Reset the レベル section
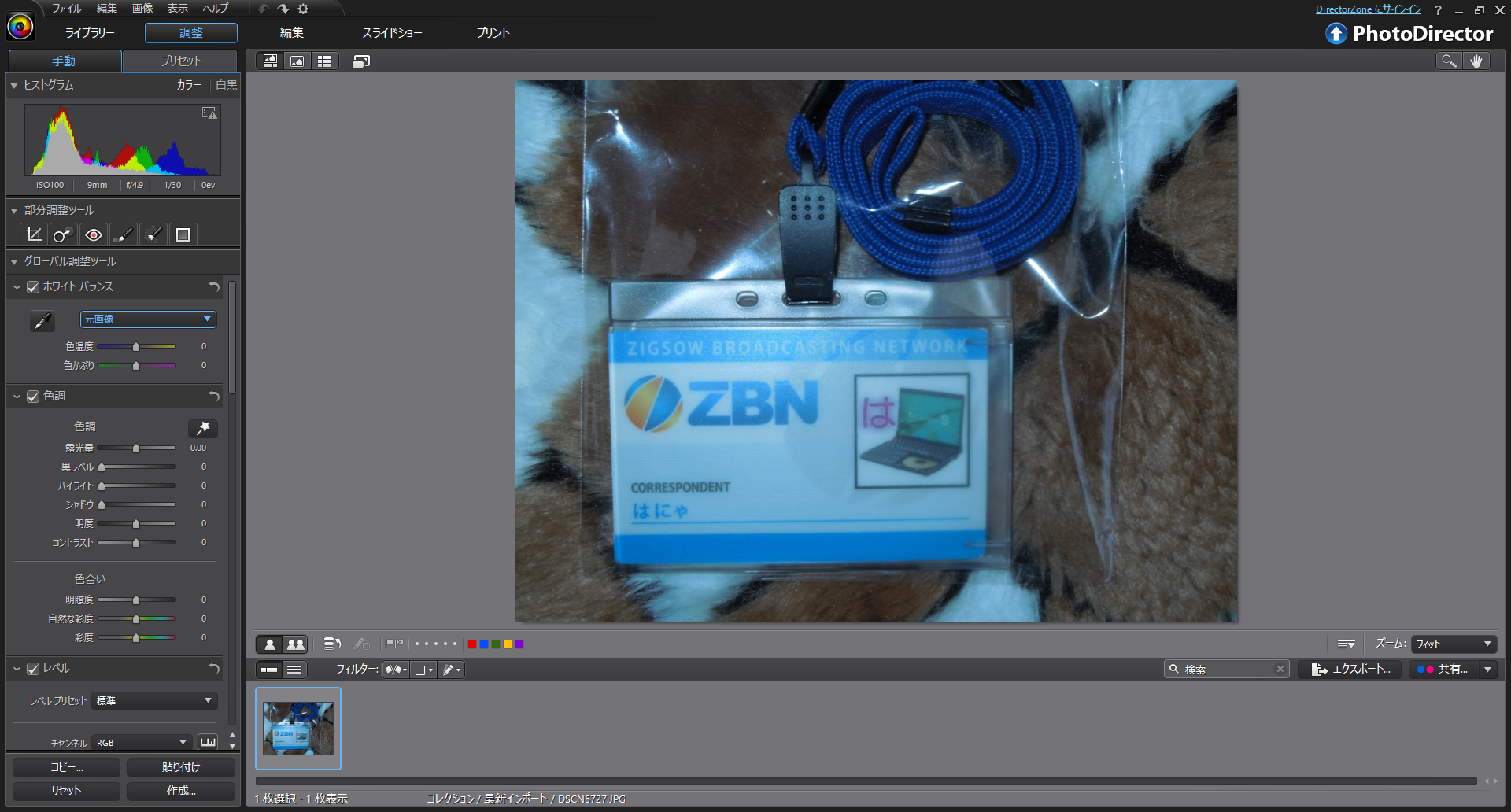 click(x=214, y=668)
